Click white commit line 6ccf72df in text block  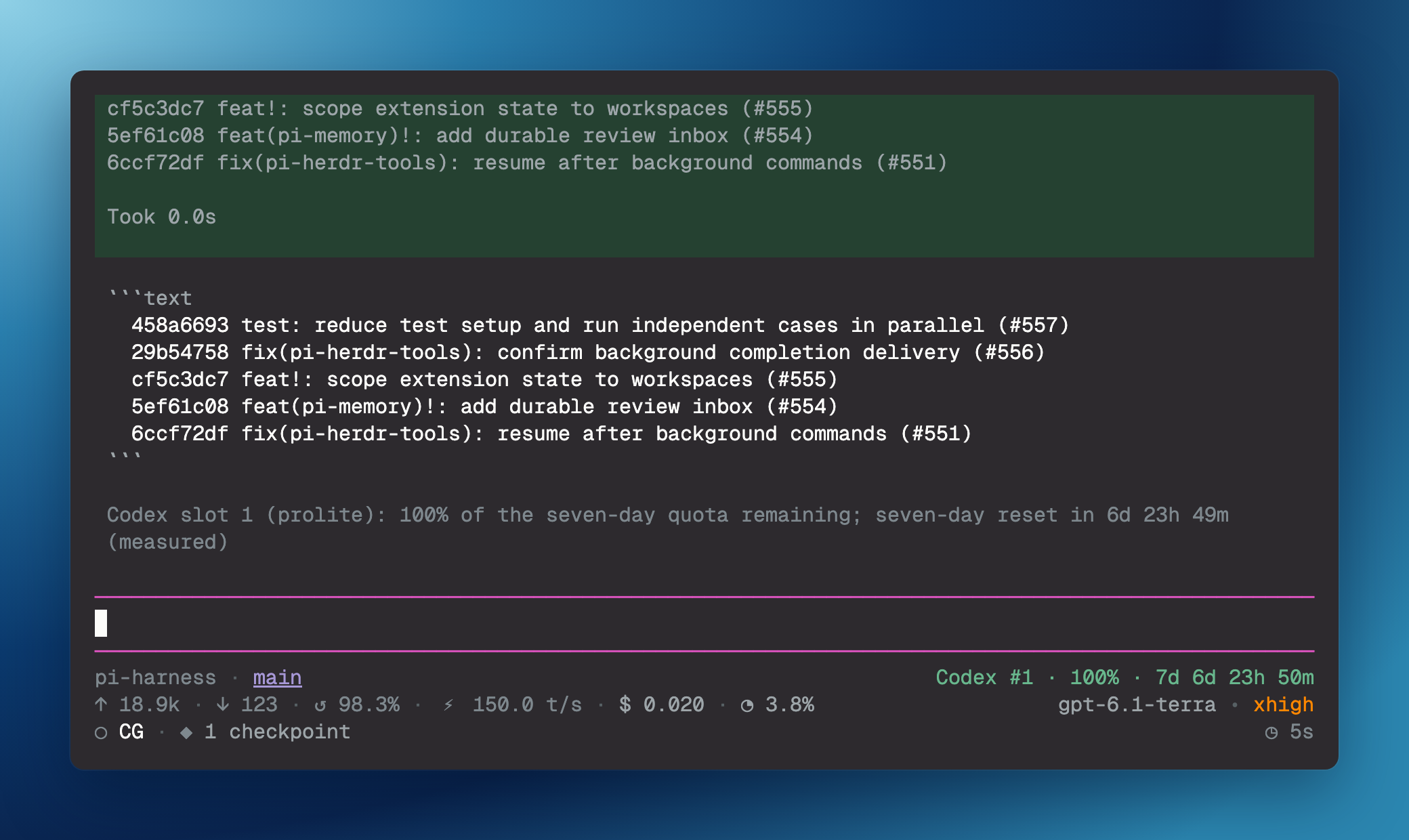551,434
